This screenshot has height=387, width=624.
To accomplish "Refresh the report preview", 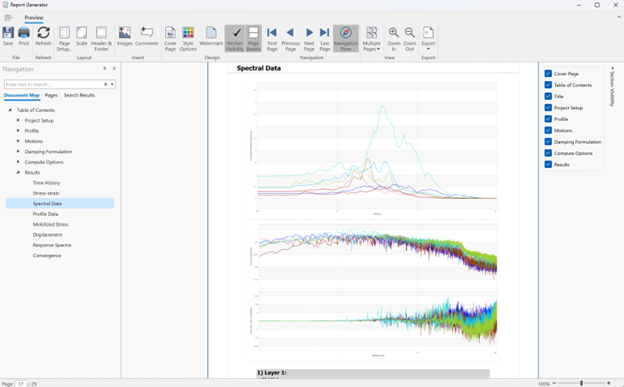I will tap(43, 37).
